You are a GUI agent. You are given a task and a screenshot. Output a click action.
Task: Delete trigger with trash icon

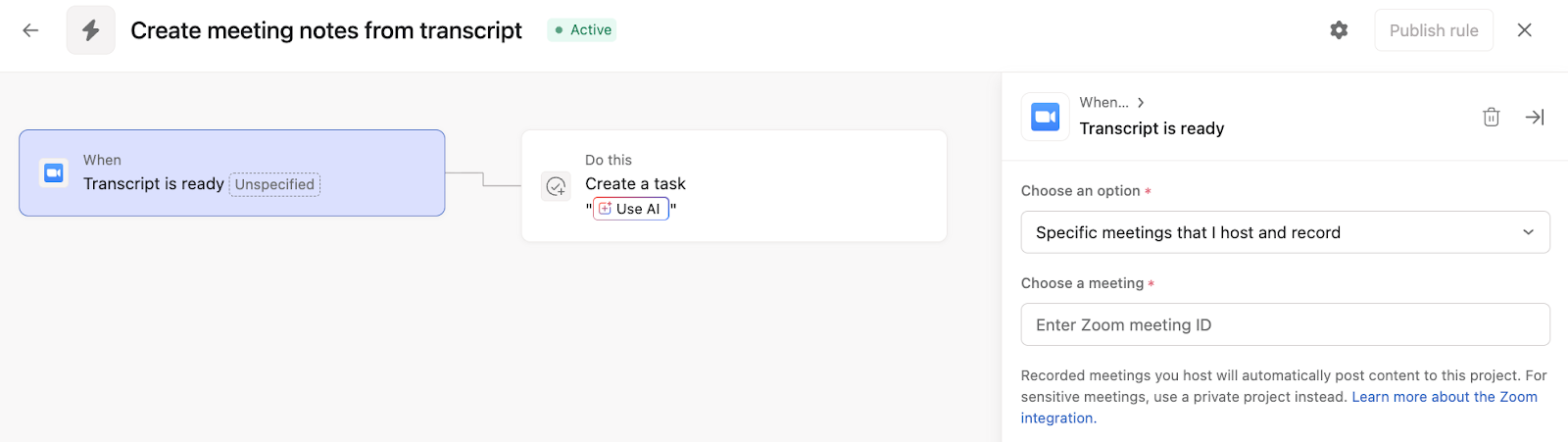pos(1491,117)
